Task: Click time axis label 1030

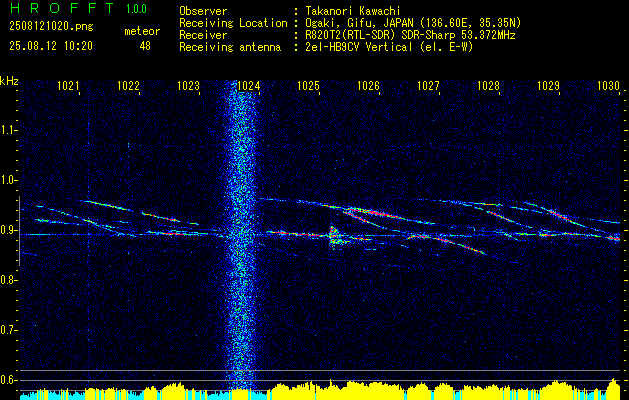Action: point(609,85)
